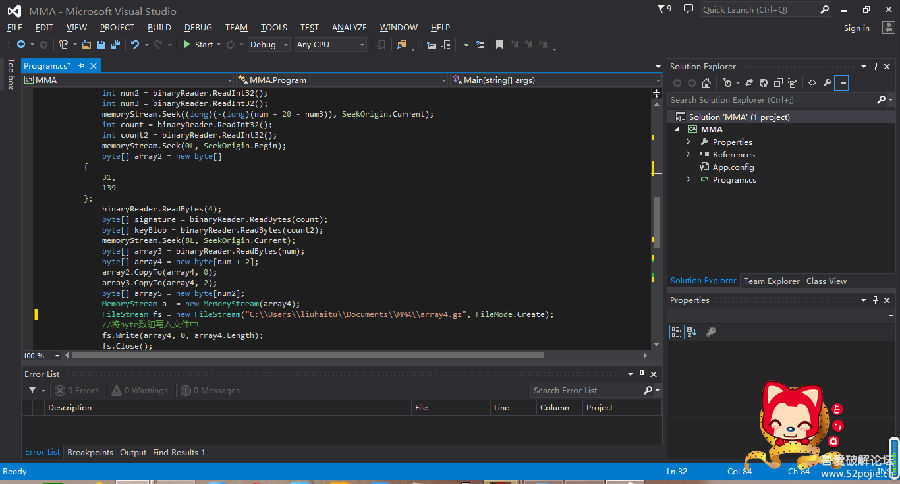
Task: Click the Save All toolbar icon
Action: pyautogui.click(x=113, y=45)
